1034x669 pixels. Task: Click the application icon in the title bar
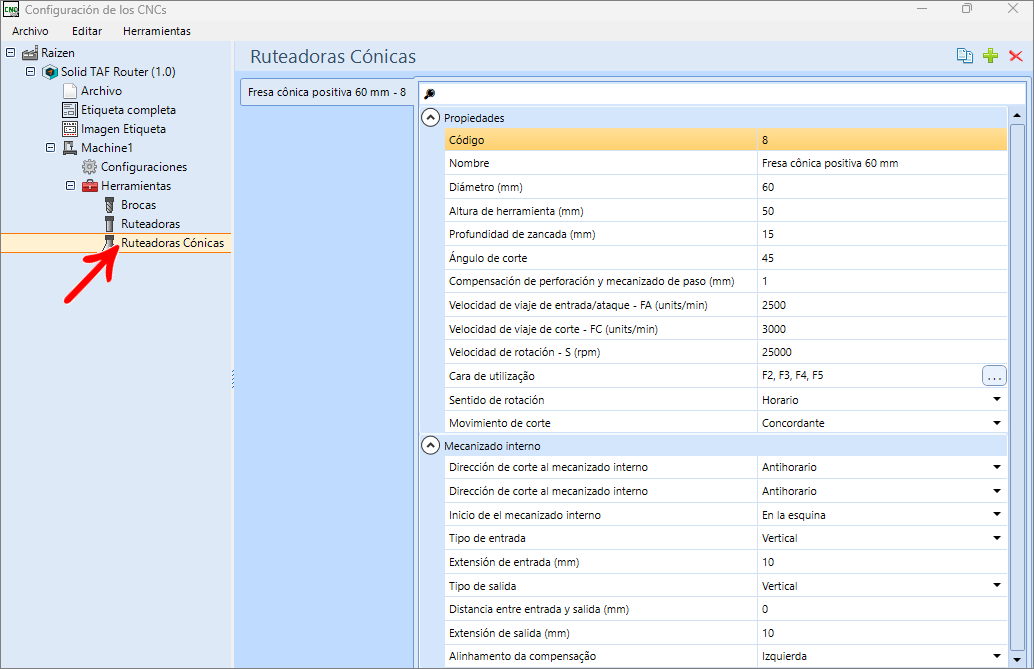(x=11, y=10)
